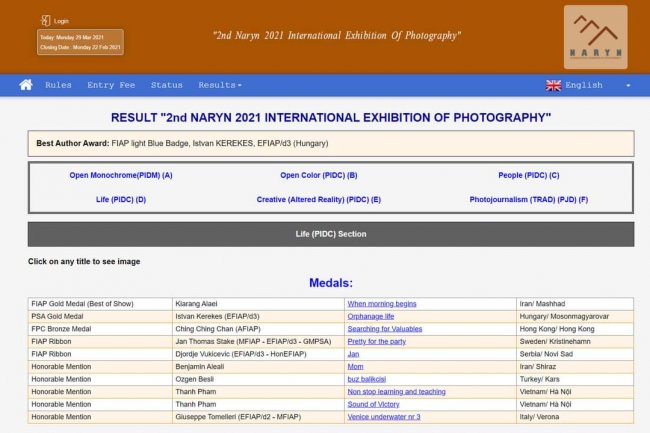The image size is (650, 433).
Task: Click the Life (PIDC) Section header bar
Action: pyautogui.click(x=330, y=234)
